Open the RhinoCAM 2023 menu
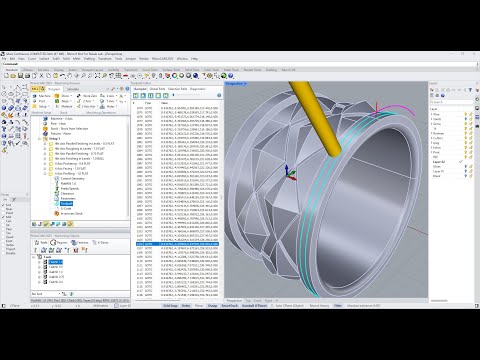 click(x=163, y=59)
